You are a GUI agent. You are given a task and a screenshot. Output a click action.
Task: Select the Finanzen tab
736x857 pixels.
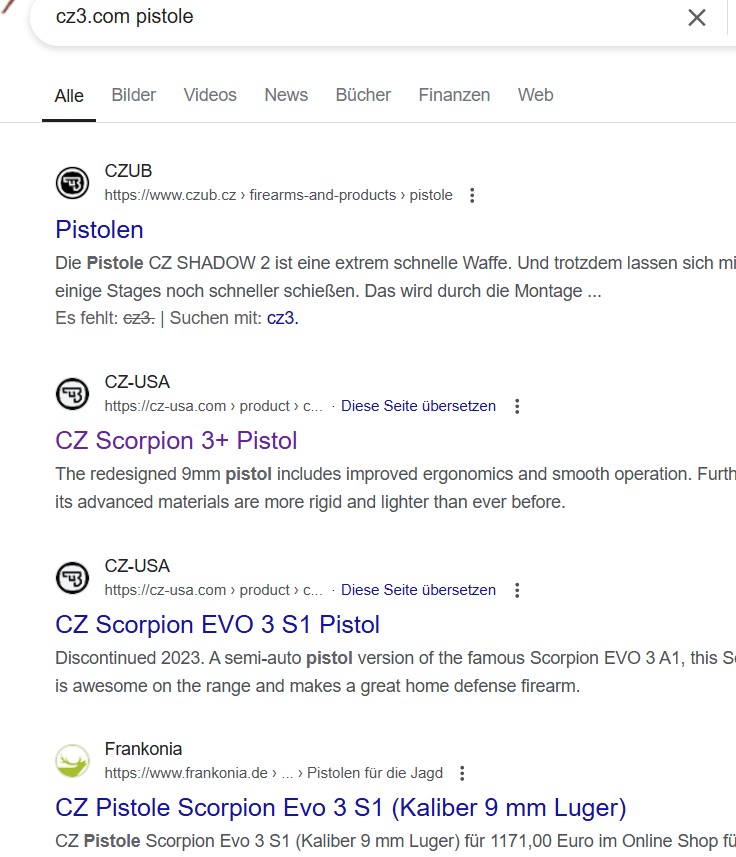[x=454, y=95]
